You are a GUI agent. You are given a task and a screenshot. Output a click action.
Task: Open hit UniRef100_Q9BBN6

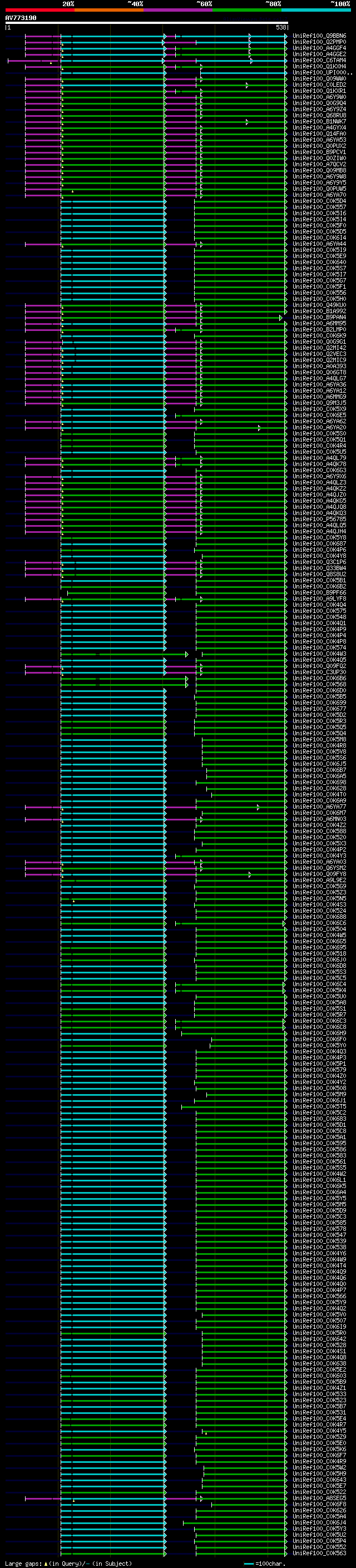pyautogui.click(x=319, y=36)
